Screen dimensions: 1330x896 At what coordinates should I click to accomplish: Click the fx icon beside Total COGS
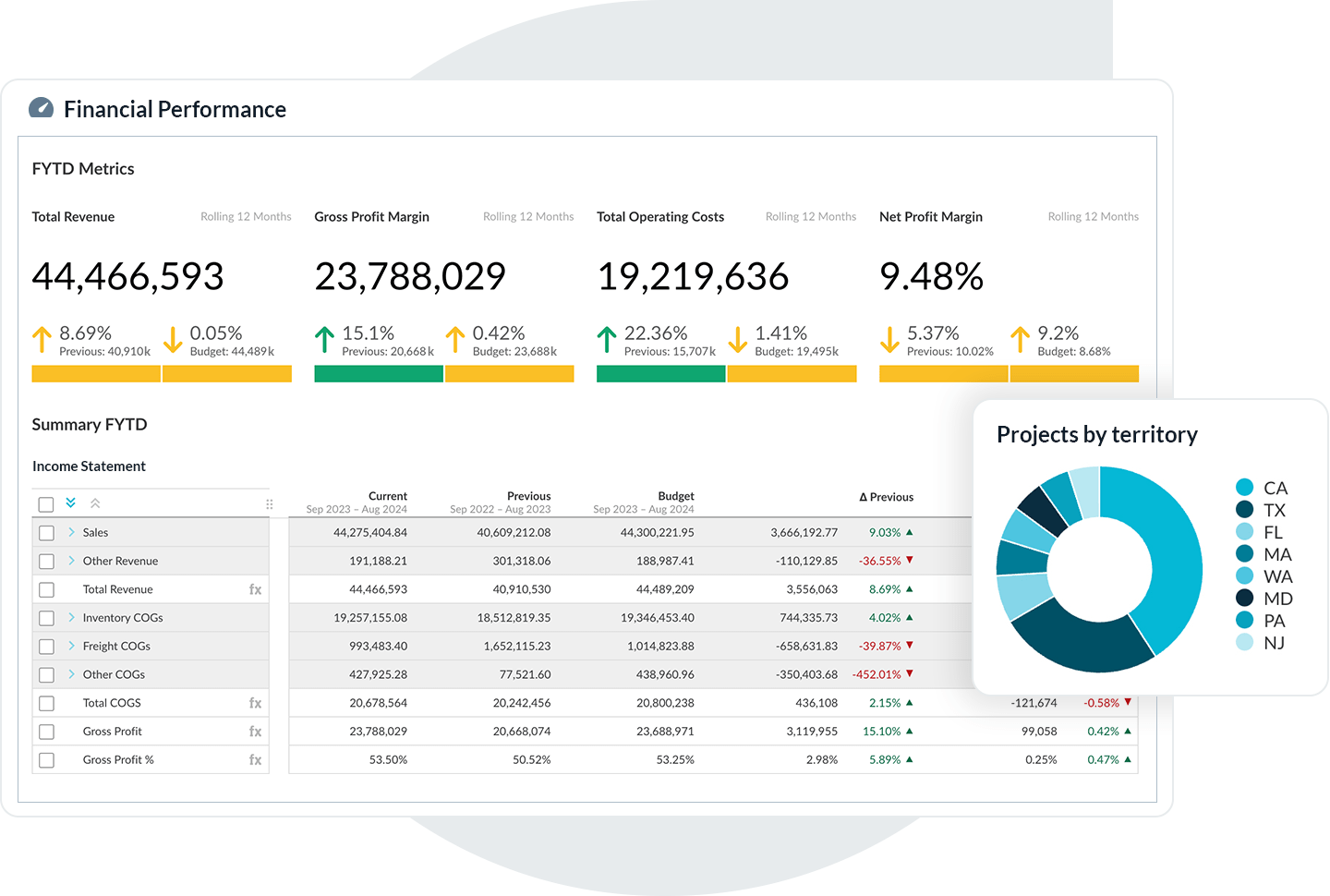point(255,703)
